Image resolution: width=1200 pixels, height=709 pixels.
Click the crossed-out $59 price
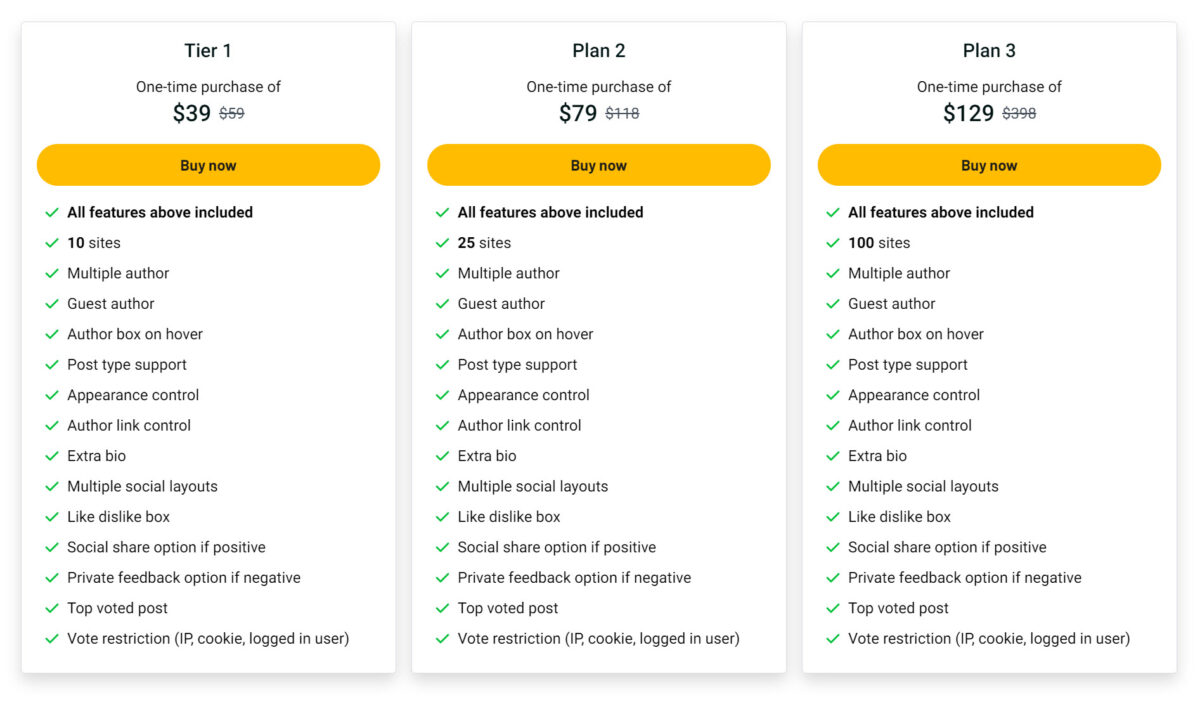tap(232, 114)
